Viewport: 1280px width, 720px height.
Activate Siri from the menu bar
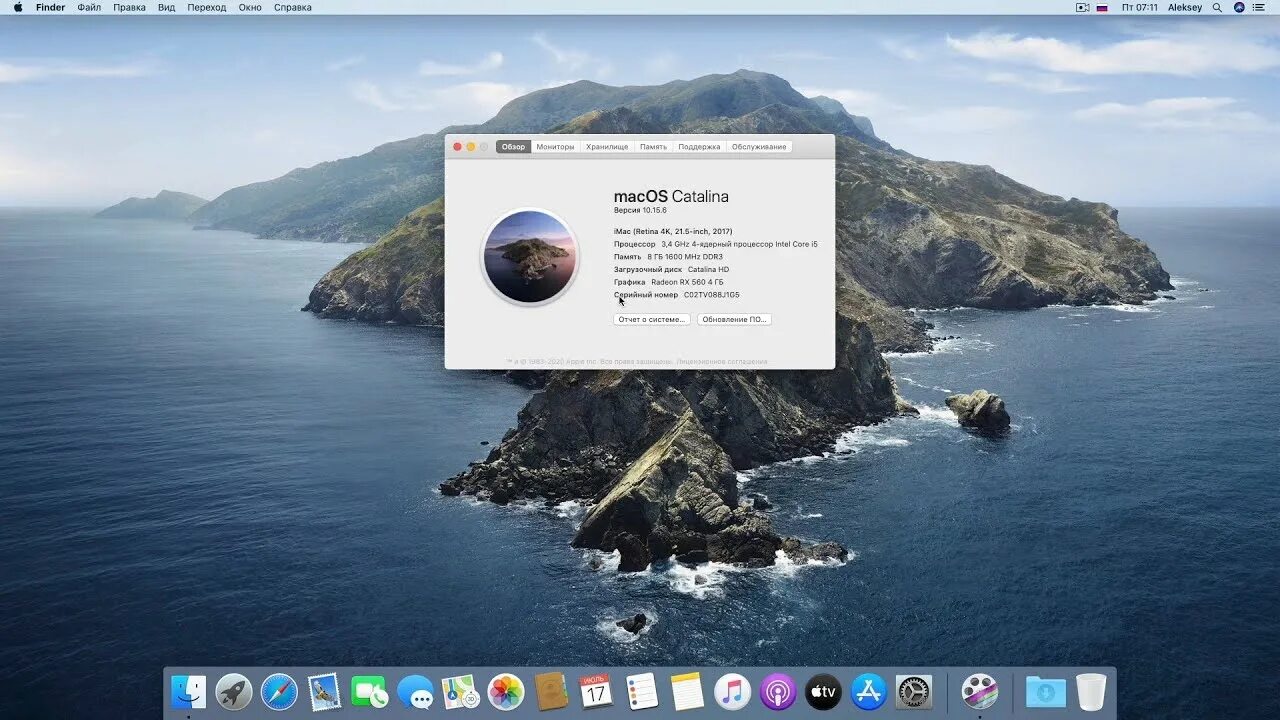(x=1239, y=7)
